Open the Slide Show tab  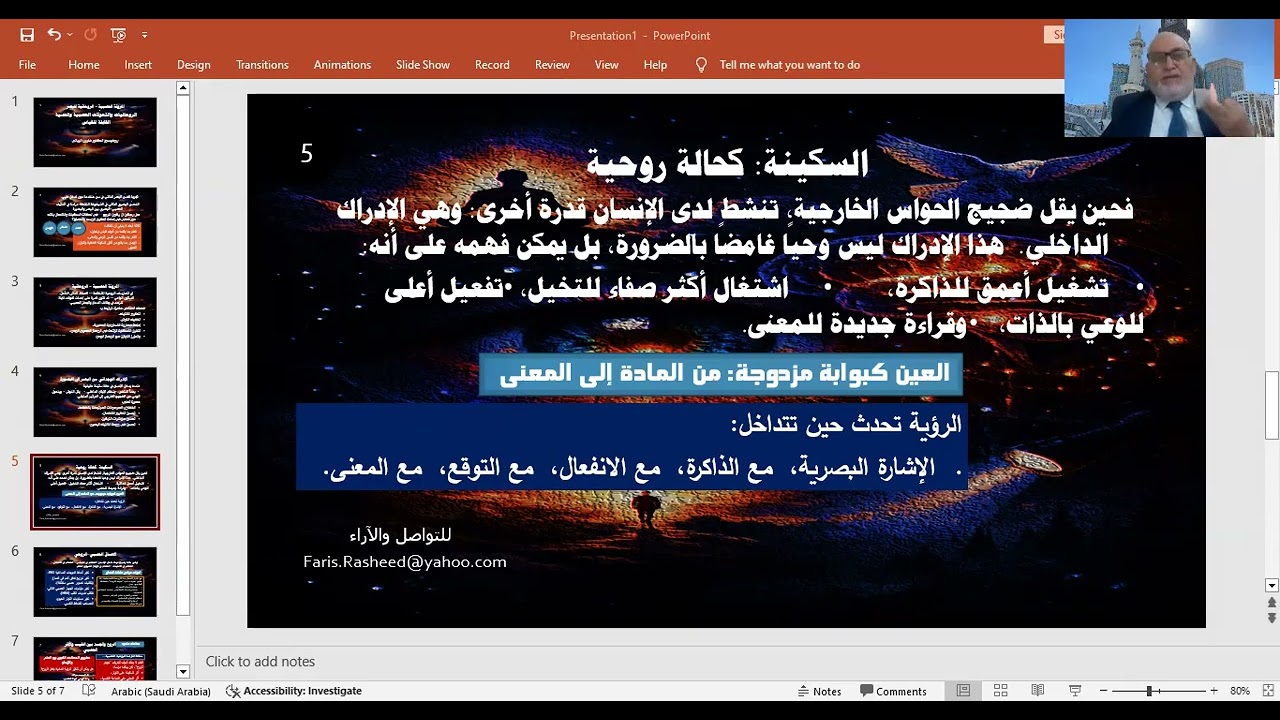[x=423, y=65]
